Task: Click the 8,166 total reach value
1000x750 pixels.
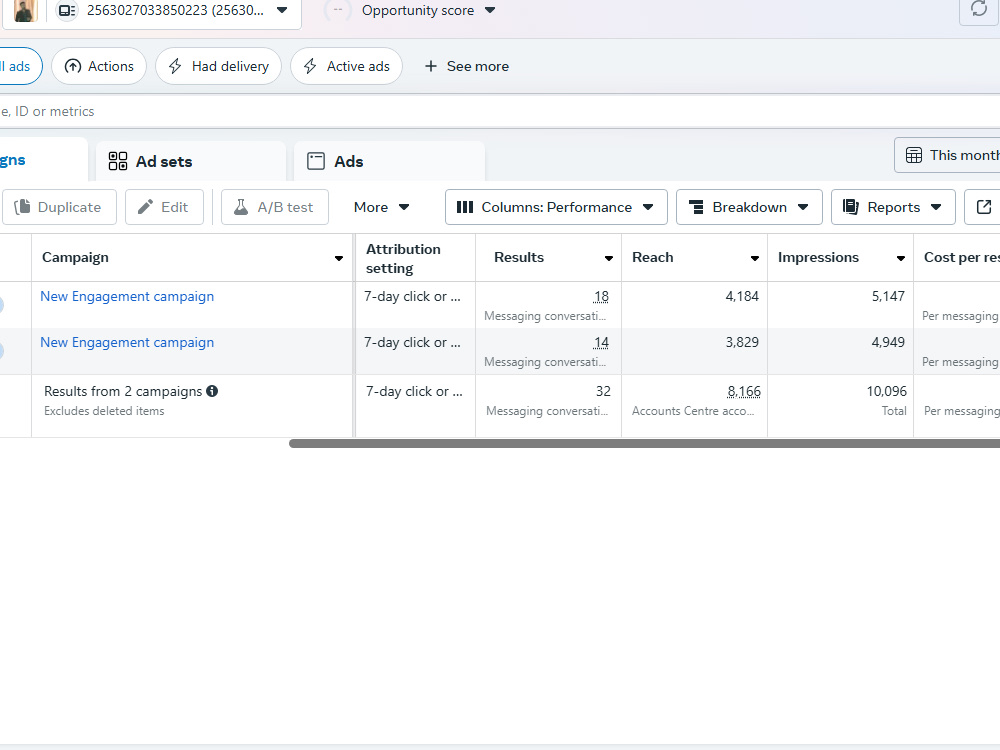Action: tap(744, 392)
